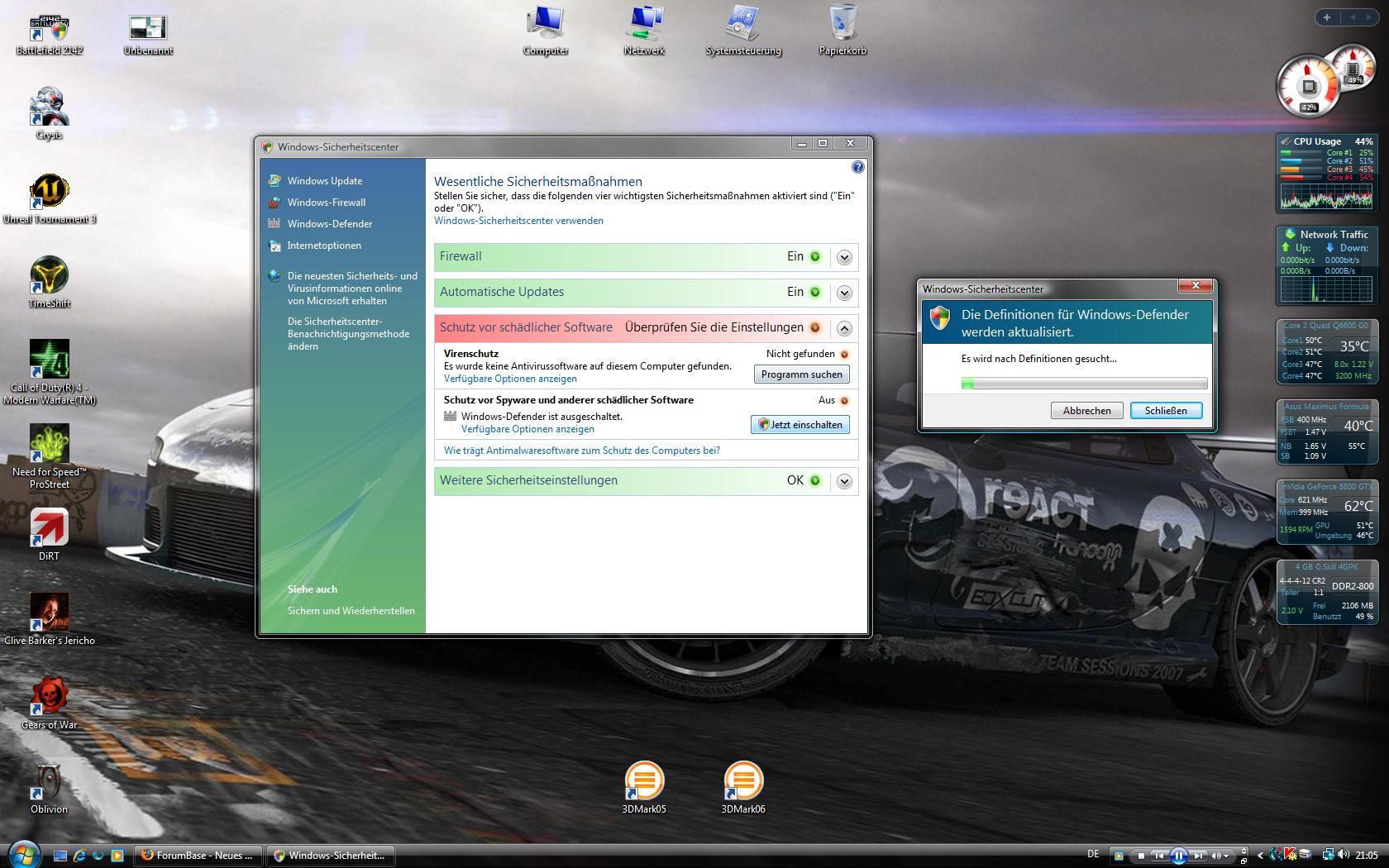Pause playback in the media player toolbar
Screen dimensions: 1389x868
pyautogui.click(x=1178, y=856)
